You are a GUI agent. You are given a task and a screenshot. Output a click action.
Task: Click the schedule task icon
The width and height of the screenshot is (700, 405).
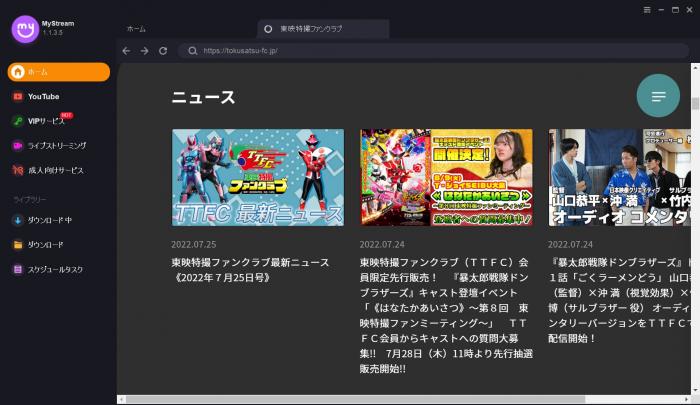coord(18,270)
